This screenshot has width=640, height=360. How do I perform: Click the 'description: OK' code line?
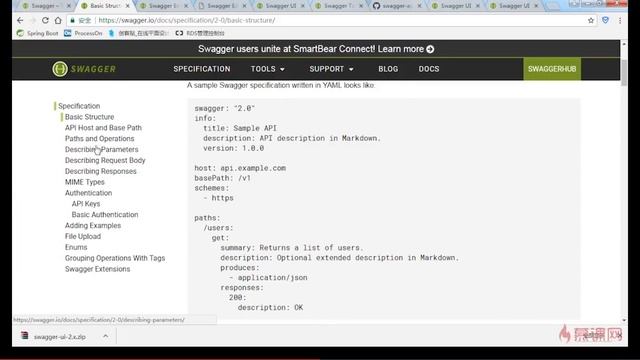click(270, 307)
